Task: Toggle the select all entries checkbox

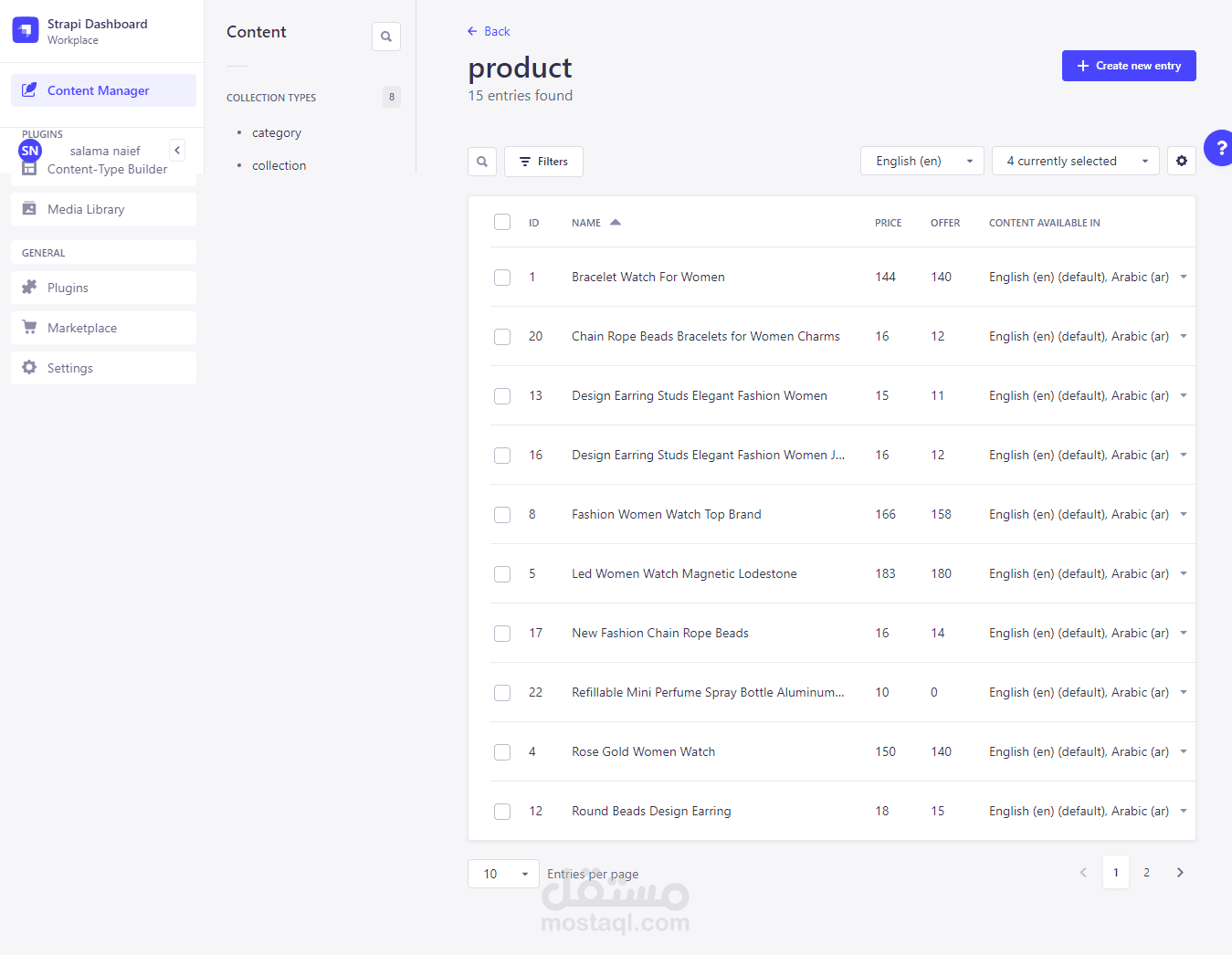Action: point(502,222)
